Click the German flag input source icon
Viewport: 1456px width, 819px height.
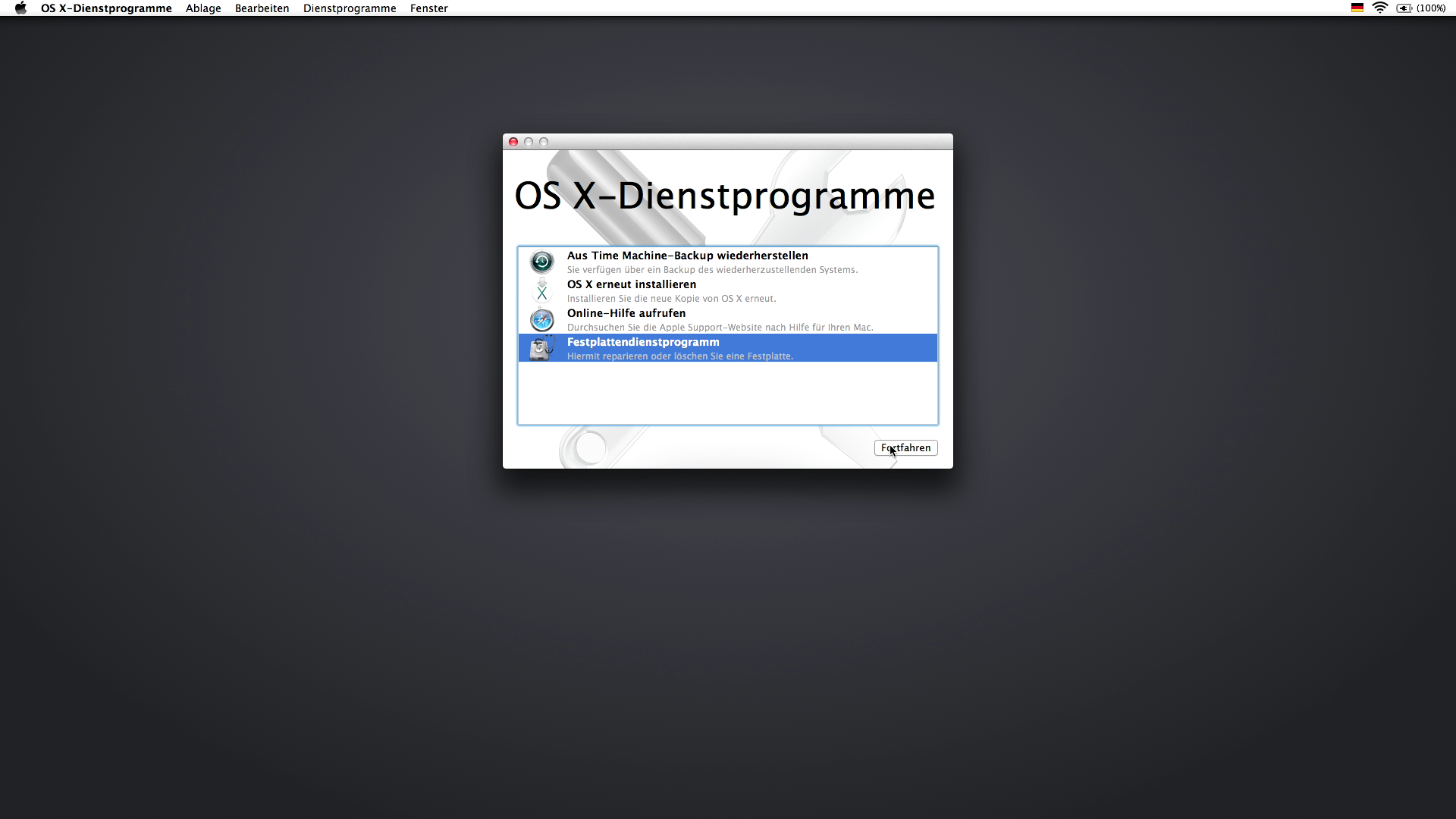pos(1357,8)
